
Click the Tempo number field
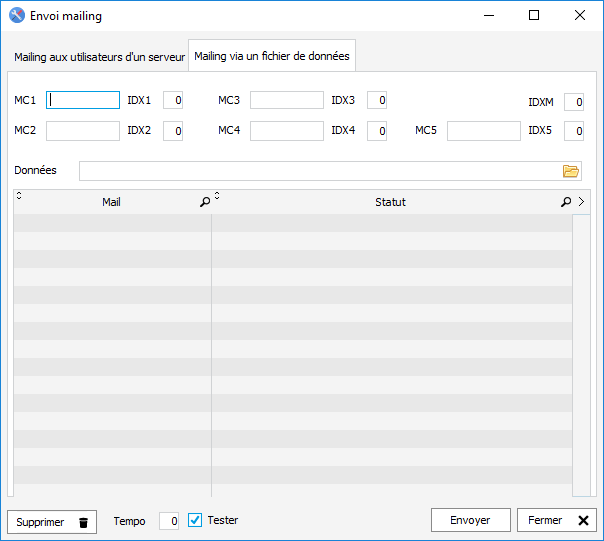[169, 520]
